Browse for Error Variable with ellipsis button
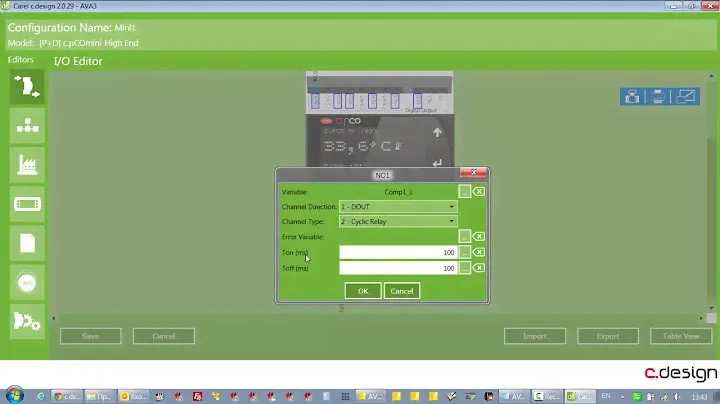This screenshot has height=404, width=720. pyautogui.click(x=465, y=237)
